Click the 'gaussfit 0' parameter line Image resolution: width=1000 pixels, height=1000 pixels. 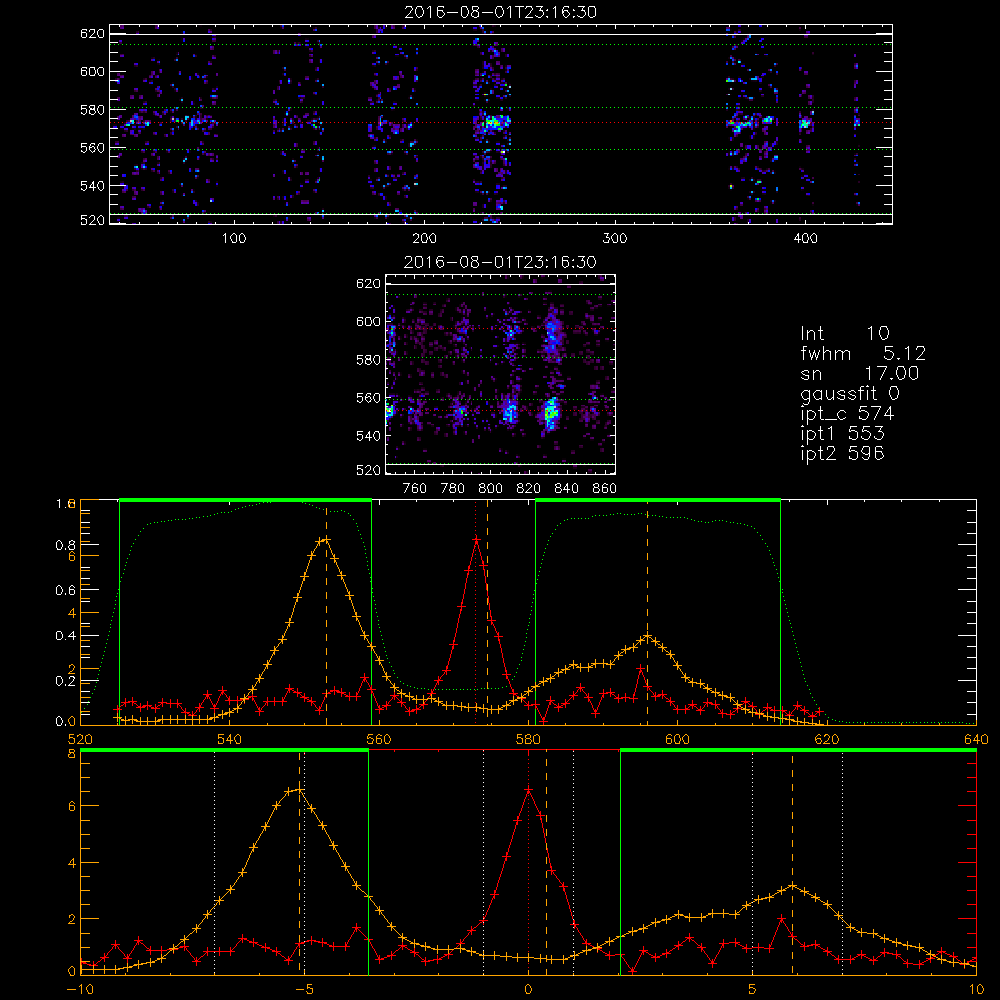pos(850,394)
